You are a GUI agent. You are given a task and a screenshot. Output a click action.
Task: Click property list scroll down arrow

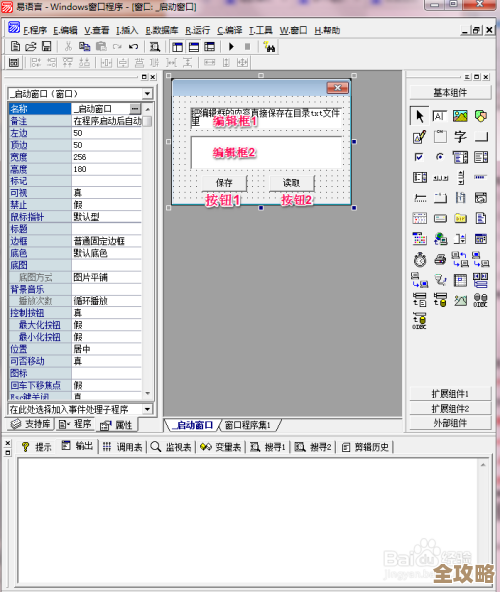[x=148, y=393]
